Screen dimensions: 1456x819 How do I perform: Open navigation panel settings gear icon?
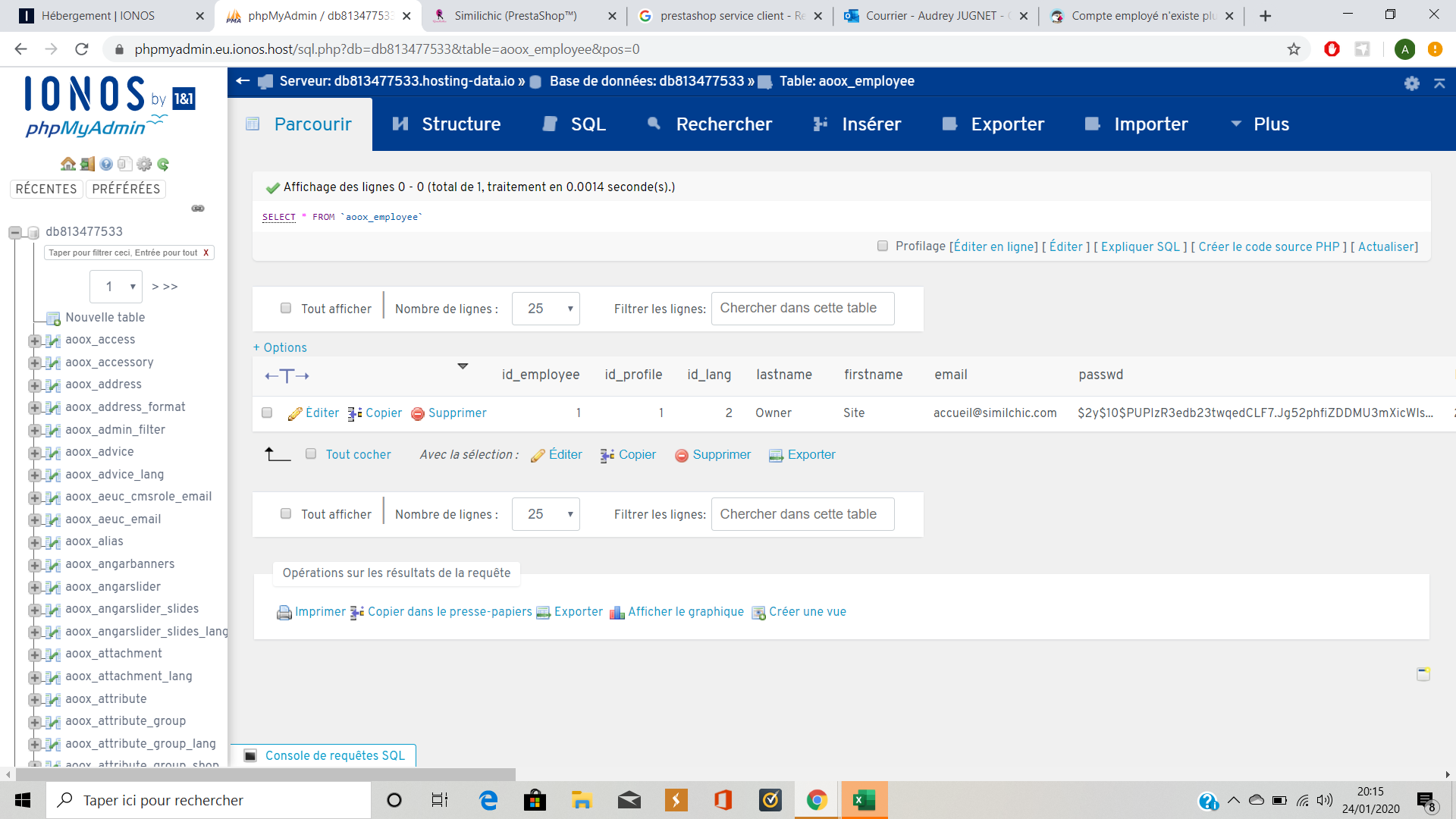[x=144, y=164]
